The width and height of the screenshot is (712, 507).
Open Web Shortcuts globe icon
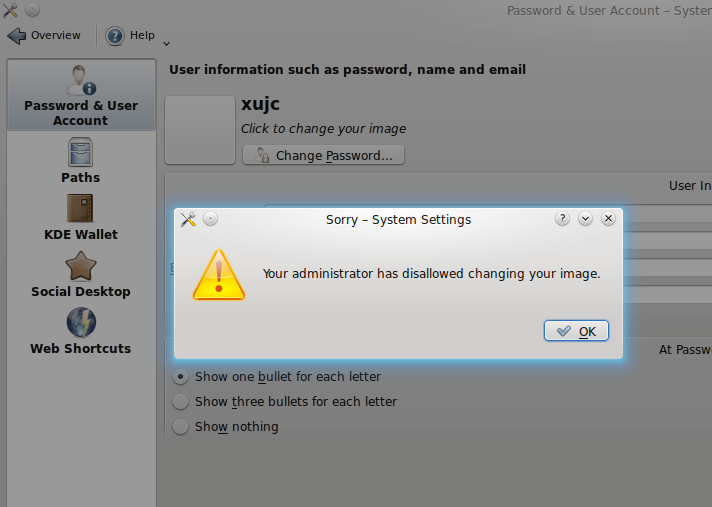(81, 323)
